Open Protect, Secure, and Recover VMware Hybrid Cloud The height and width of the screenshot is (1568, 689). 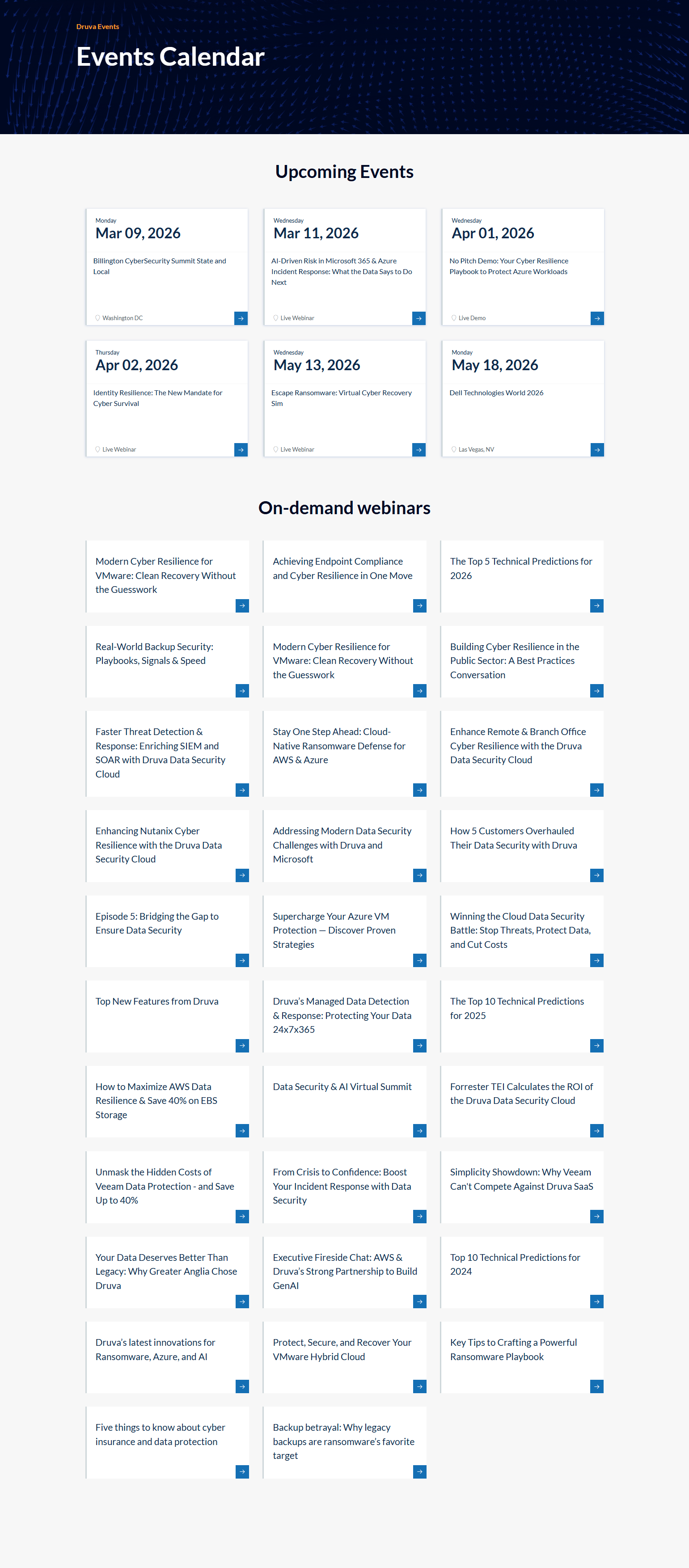pos(342,1349)
